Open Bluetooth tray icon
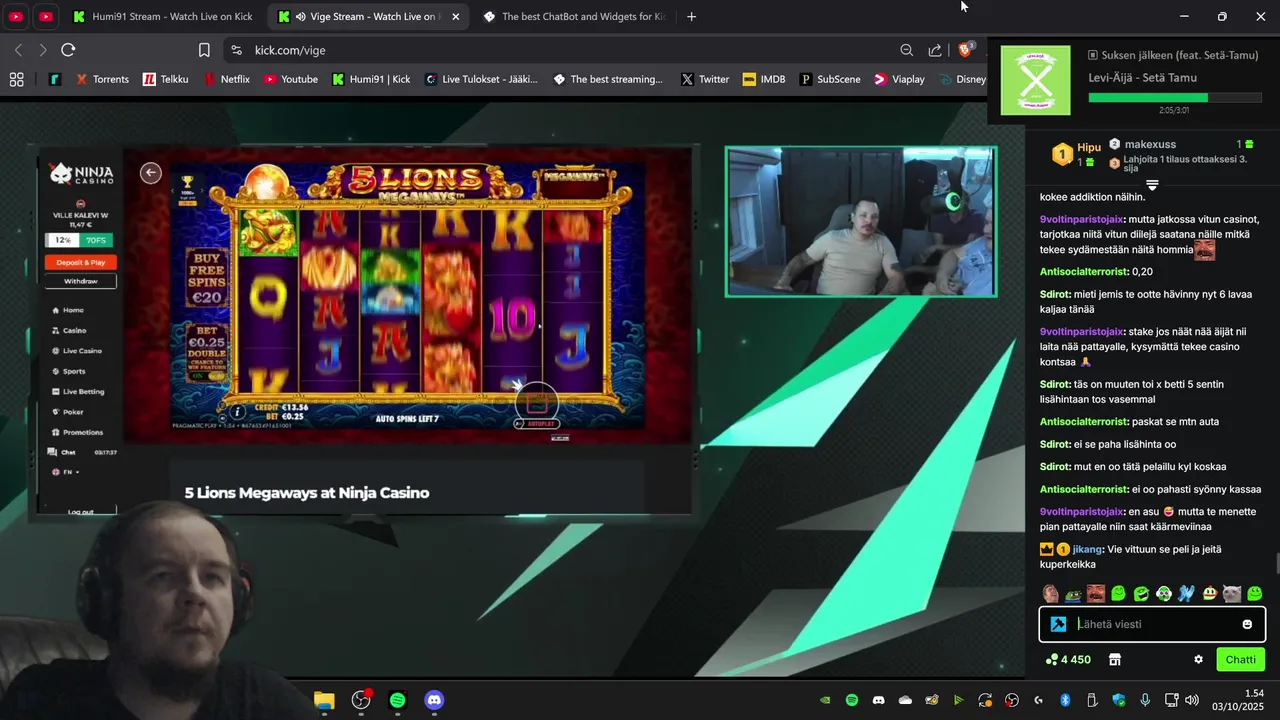The height and width of the screenshot is (720, 1280). pos(1065,700)
